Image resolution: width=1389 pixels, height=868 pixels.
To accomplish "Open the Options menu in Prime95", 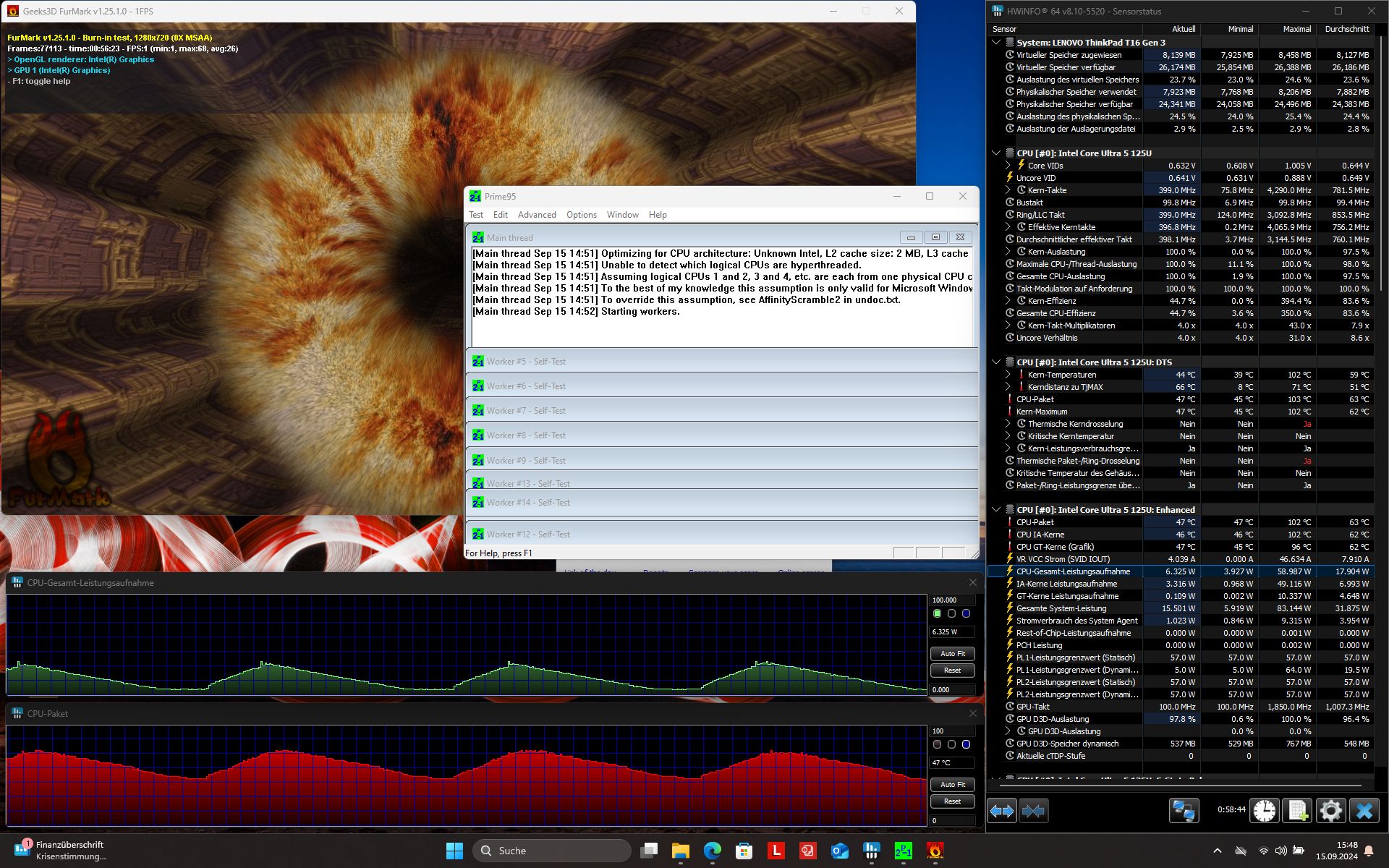I will coord(581,215).
